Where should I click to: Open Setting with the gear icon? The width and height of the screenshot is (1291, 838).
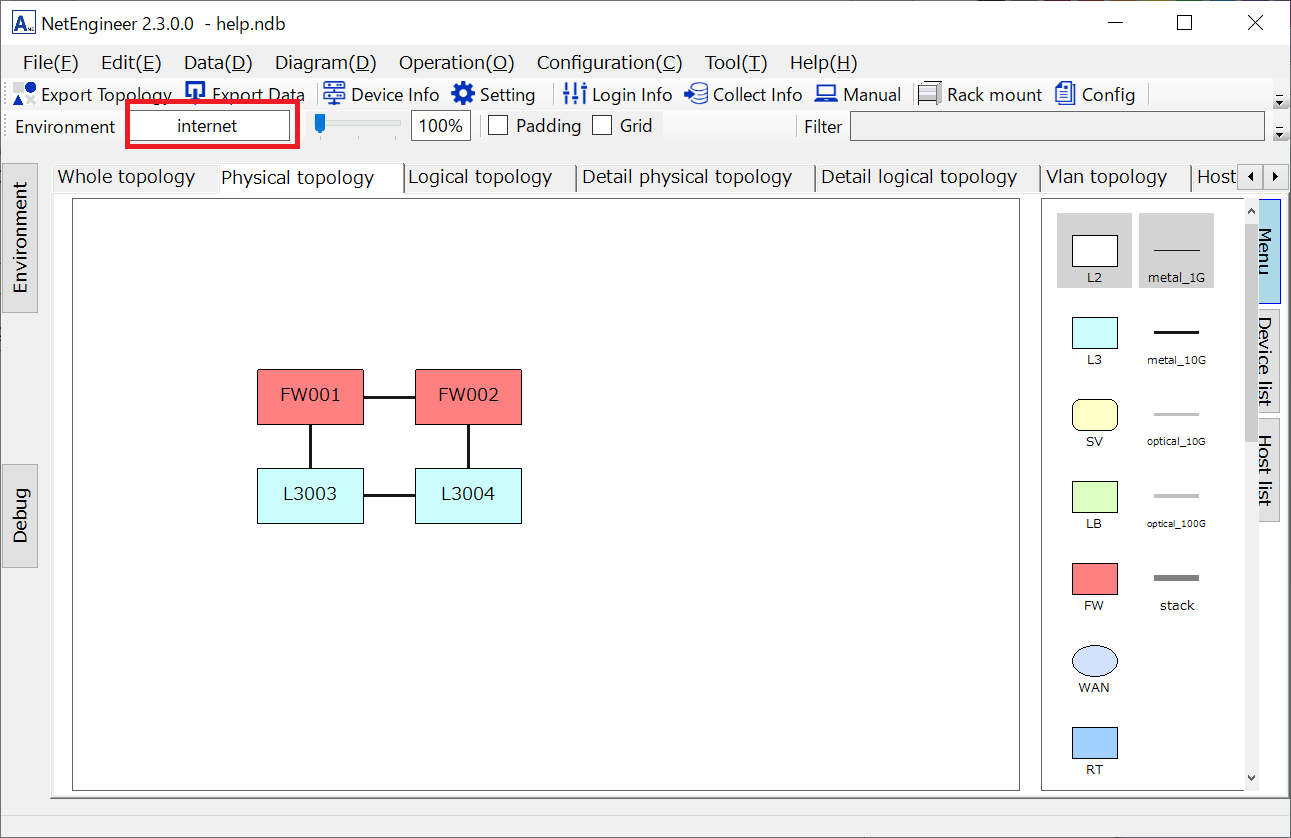point(463,94)
